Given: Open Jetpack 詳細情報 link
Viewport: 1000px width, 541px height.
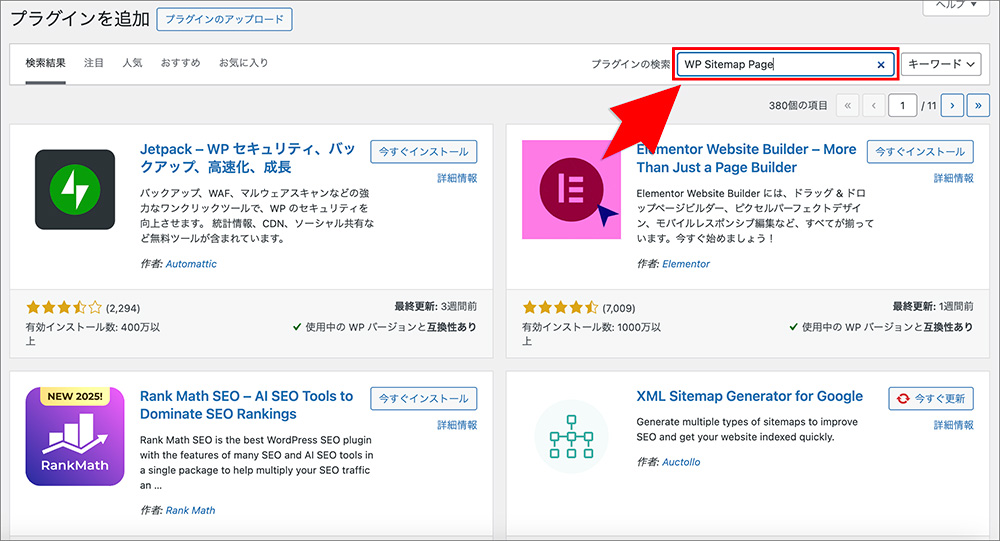Looking at the screenshot, I should click(457, 178).
